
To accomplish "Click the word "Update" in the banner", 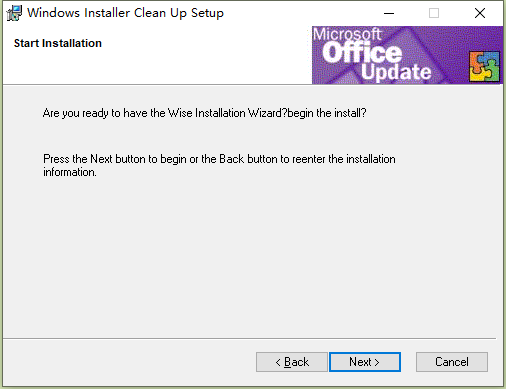I will tap(396, 72).
